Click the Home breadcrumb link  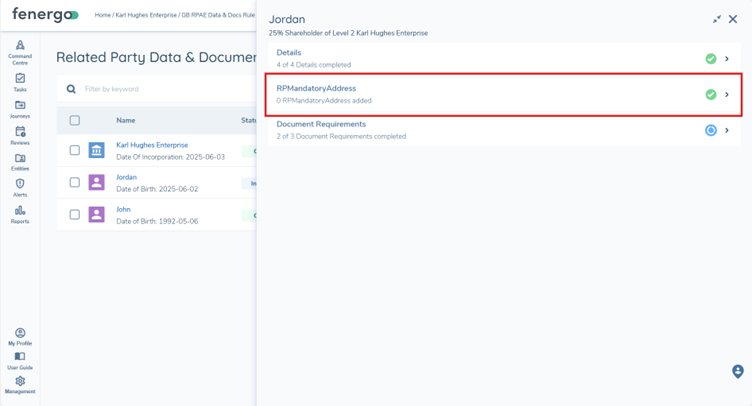click(102, 15)
